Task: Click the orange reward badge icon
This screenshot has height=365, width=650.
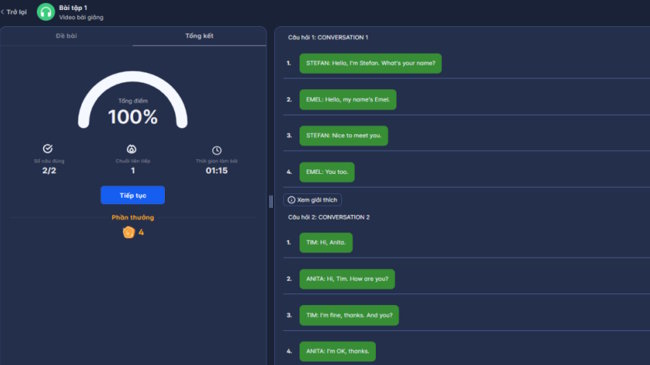Action: 129,232
